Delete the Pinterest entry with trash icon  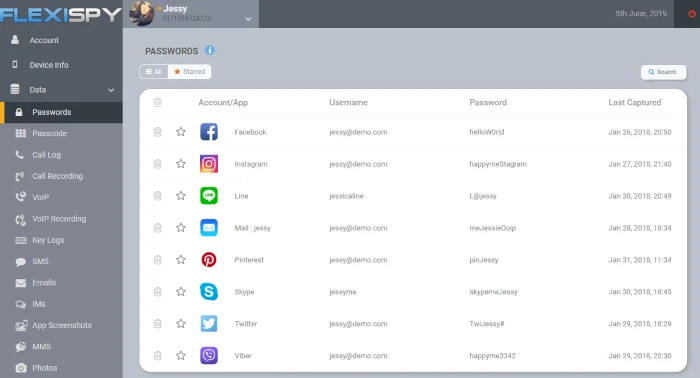click(158, 260)
